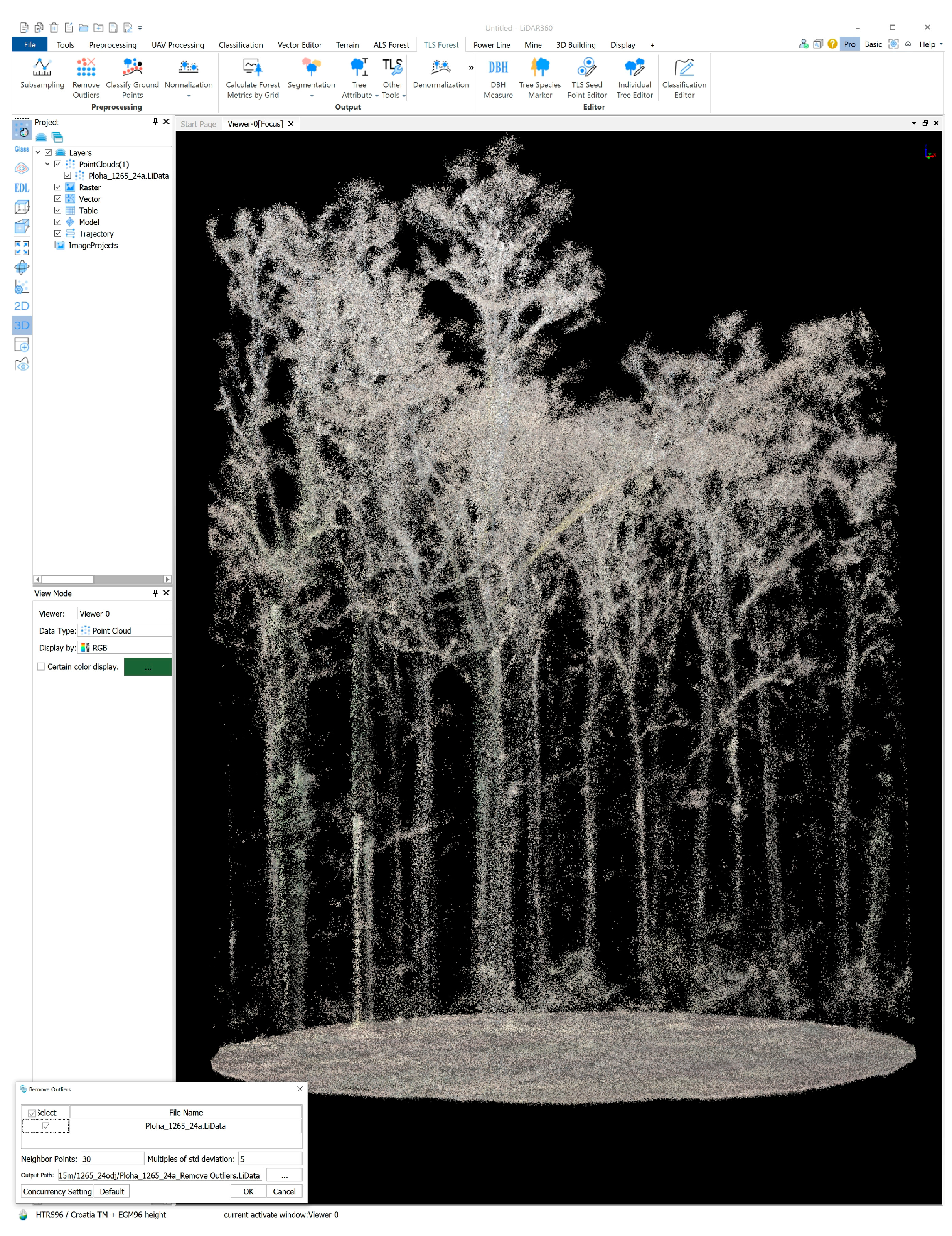This screenshot has height=1236, width=952.
Task: Toggle the Model layer checkbox
Action: tap(58, 222)
